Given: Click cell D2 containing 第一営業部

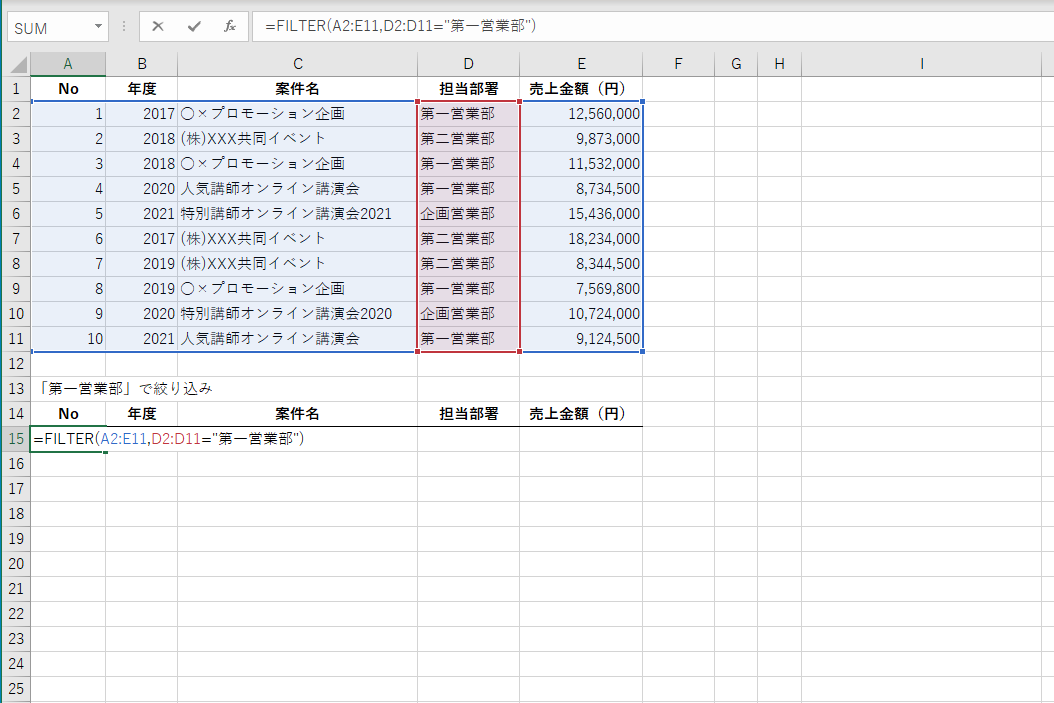Looking at the screenshot, I should [468, 113].
